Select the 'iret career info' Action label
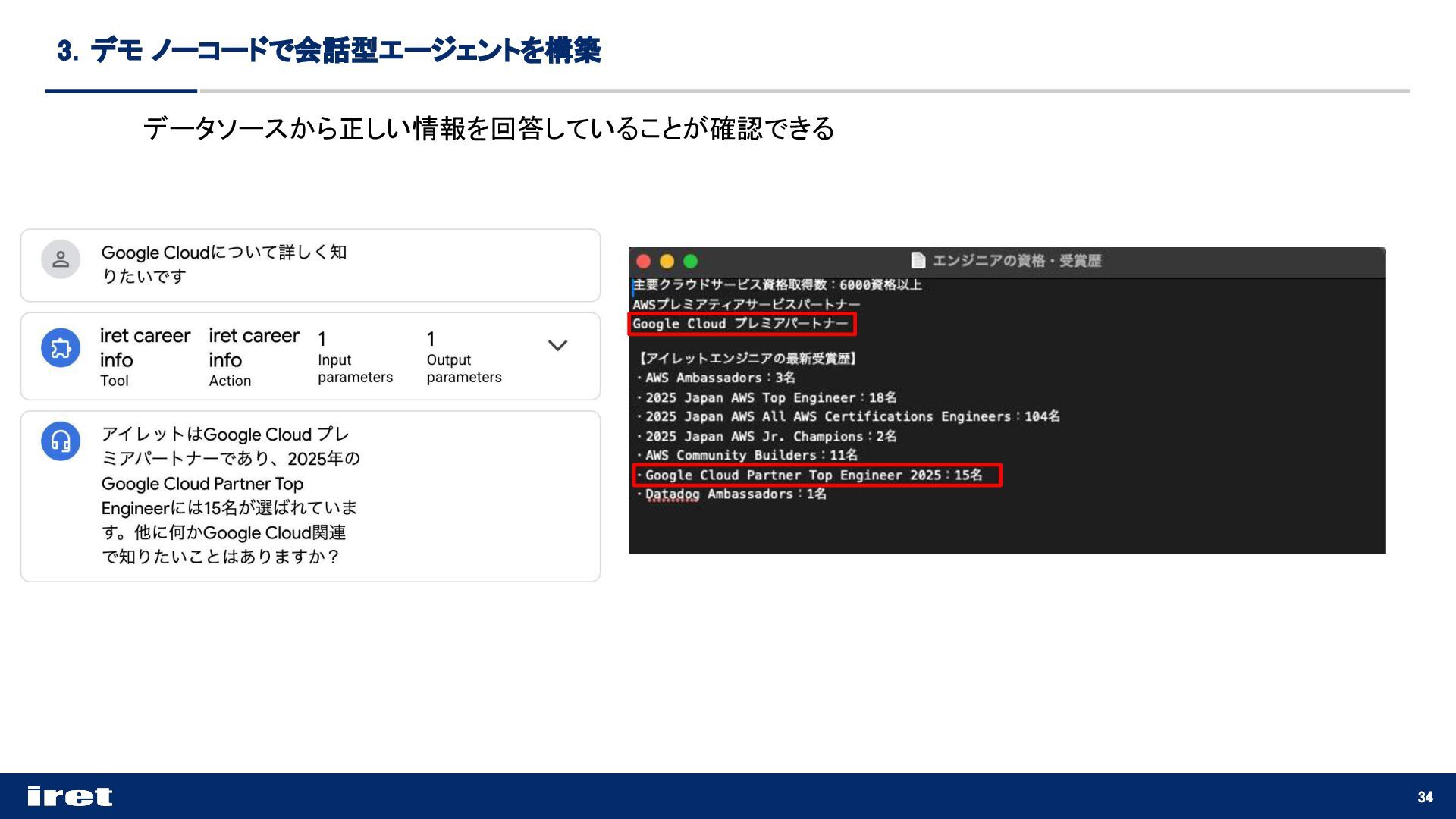 pos(253,357)
